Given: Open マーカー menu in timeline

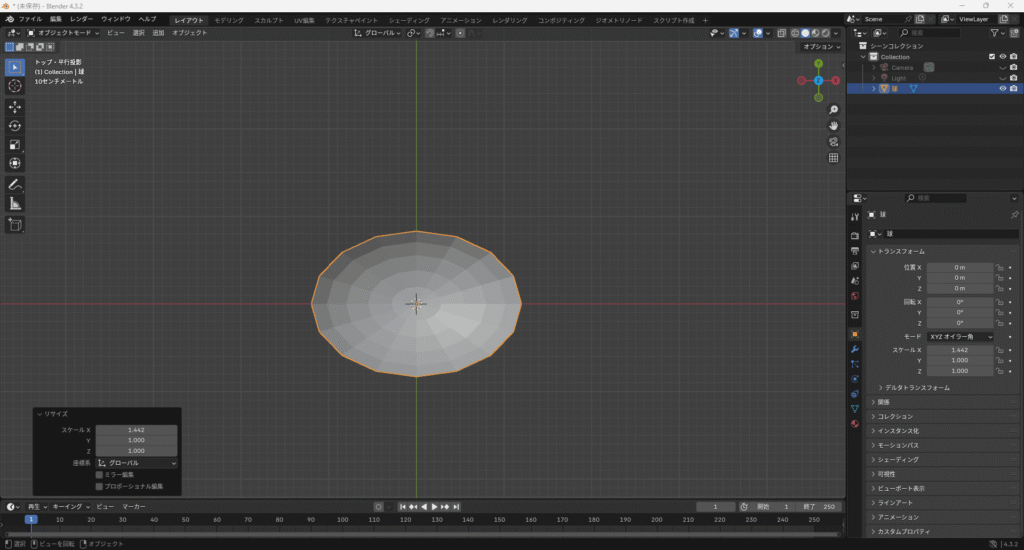Looking at the screenshot, I should [134, 507].
